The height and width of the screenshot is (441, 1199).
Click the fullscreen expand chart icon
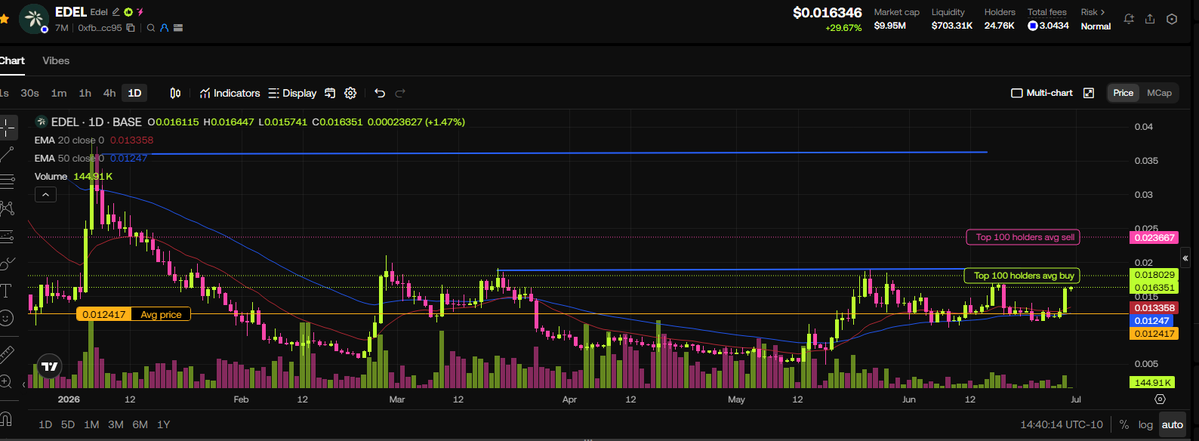pyautogui.click(x=1089, y=93)
